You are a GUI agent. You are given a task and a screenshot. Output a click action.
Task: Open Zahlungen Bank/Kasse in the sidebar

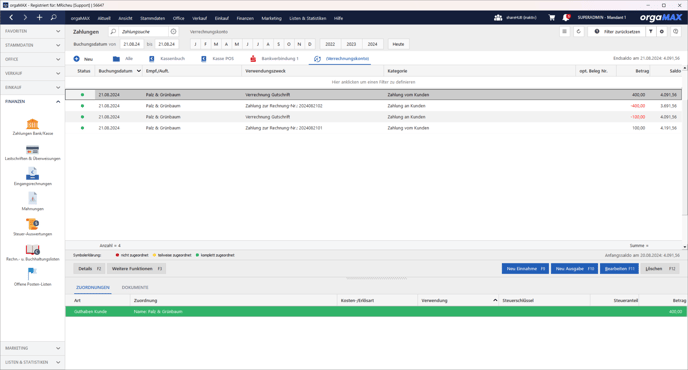coord(32,127)
